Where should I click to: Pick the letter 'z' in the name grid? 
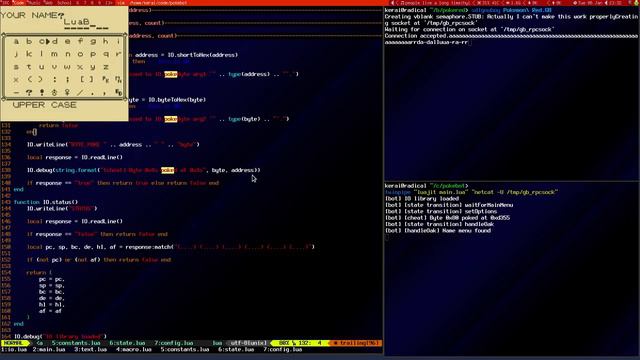(x=106, y=67)
